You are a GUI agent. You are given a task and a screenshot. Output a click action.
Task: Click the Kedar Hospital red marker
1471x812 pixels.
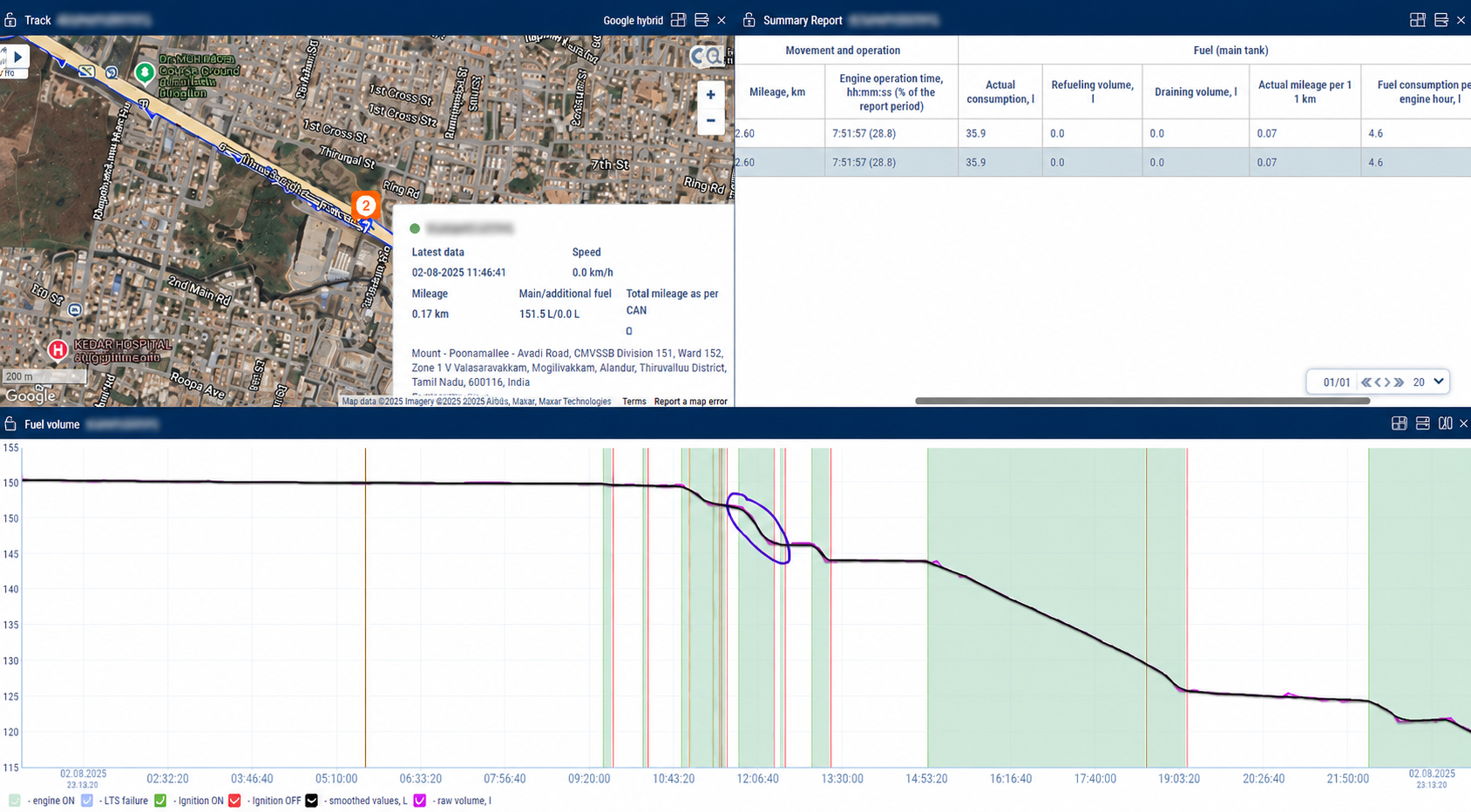click(58, 349)
